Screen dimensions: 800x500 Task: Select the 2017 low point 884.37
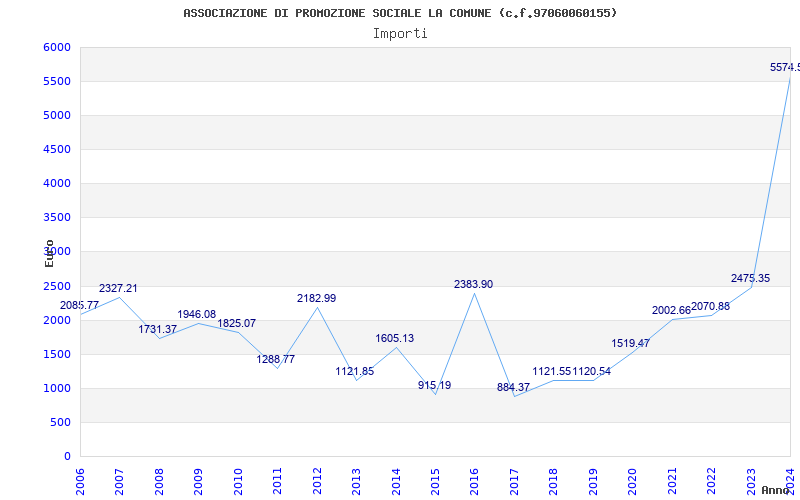(x=513, y=387)
